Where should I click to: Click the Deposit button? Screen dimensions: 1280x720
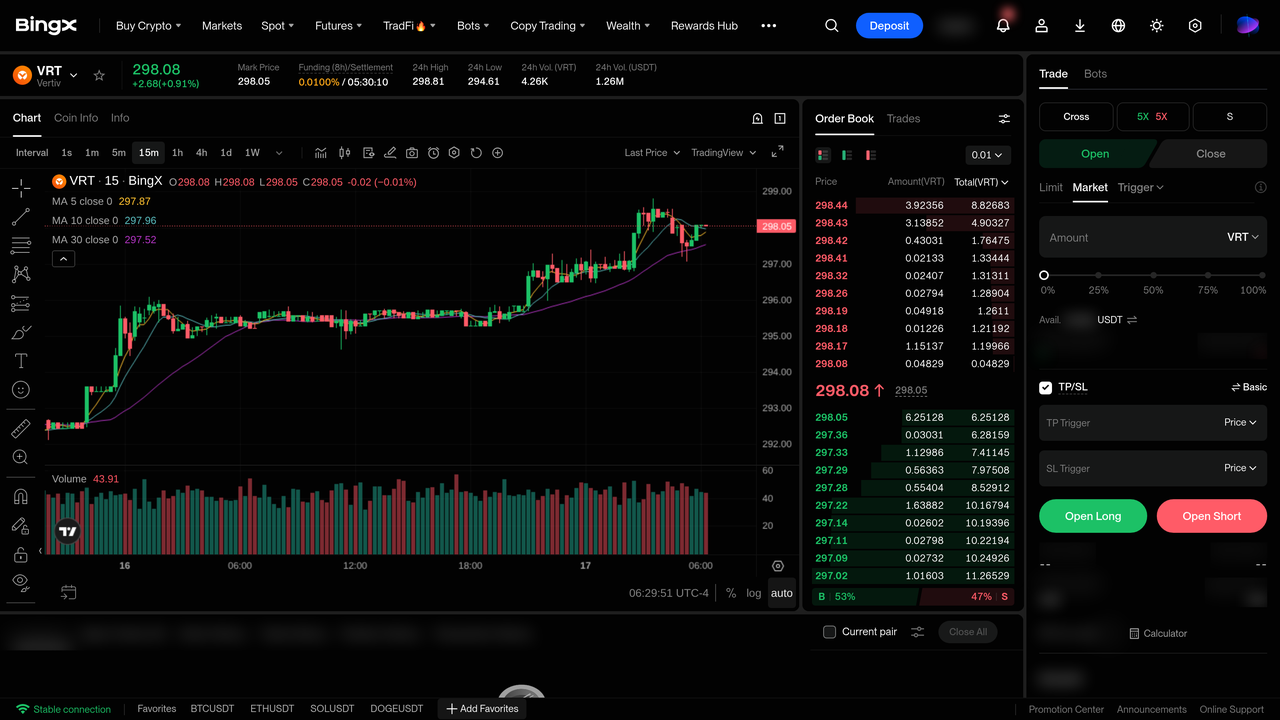[x=889, y=26]
